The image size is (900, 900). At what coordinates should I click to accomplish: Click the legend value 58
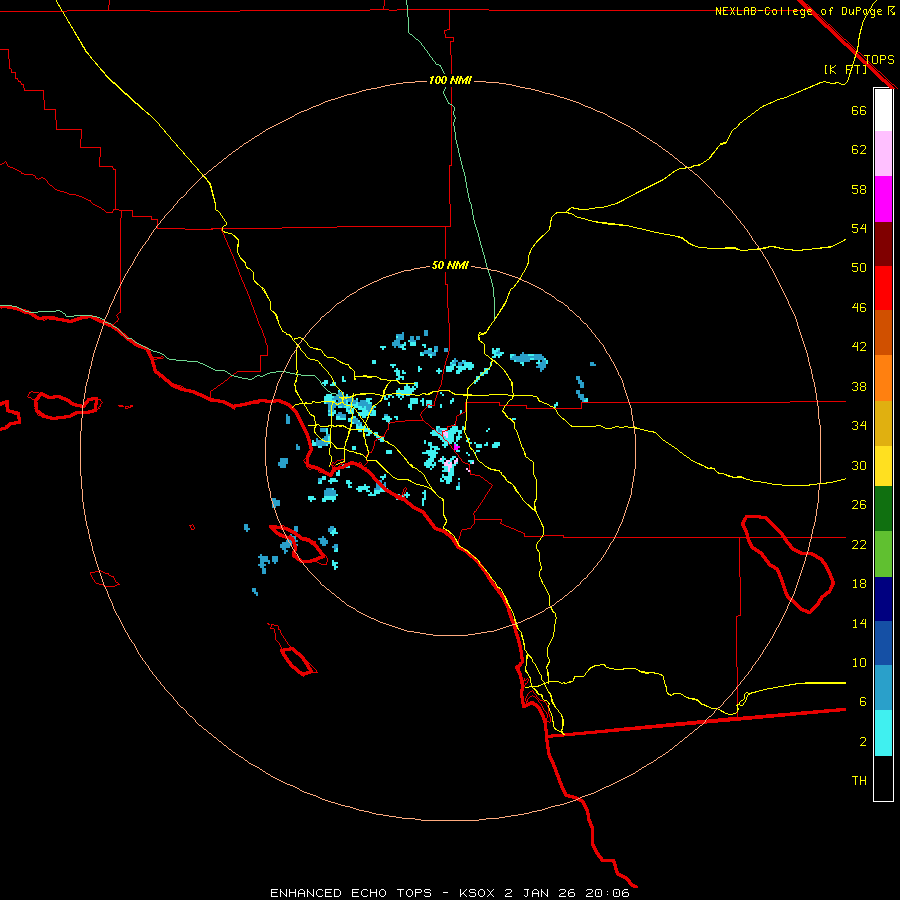point(859,189)
